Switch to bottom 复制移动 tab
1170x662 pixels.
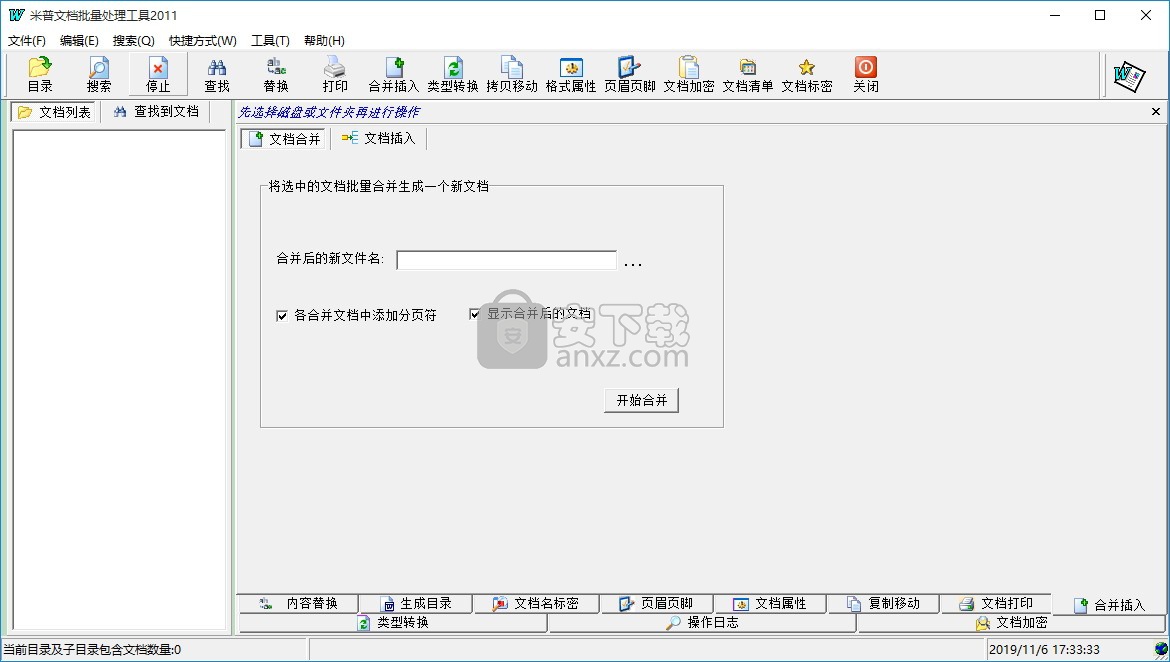click(x=884, y=603)
